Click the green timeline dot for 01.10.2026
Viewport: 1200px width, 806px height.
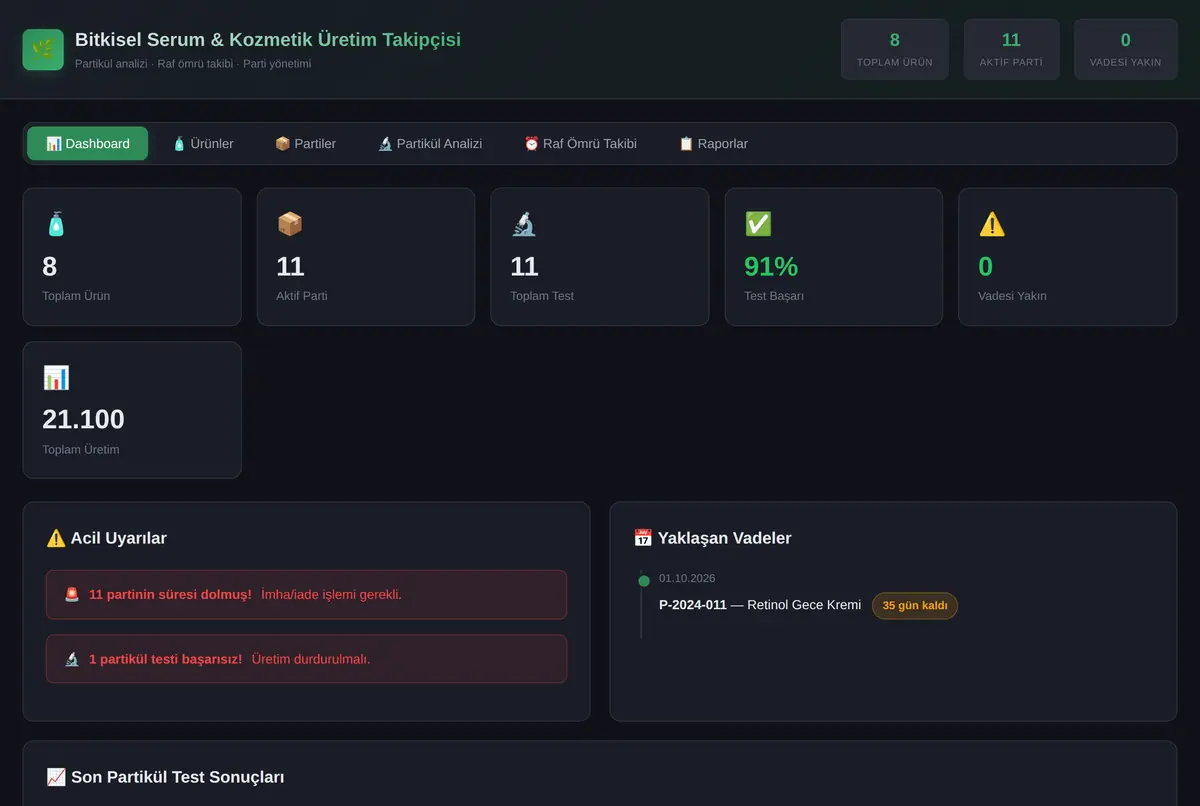[644, 581]
